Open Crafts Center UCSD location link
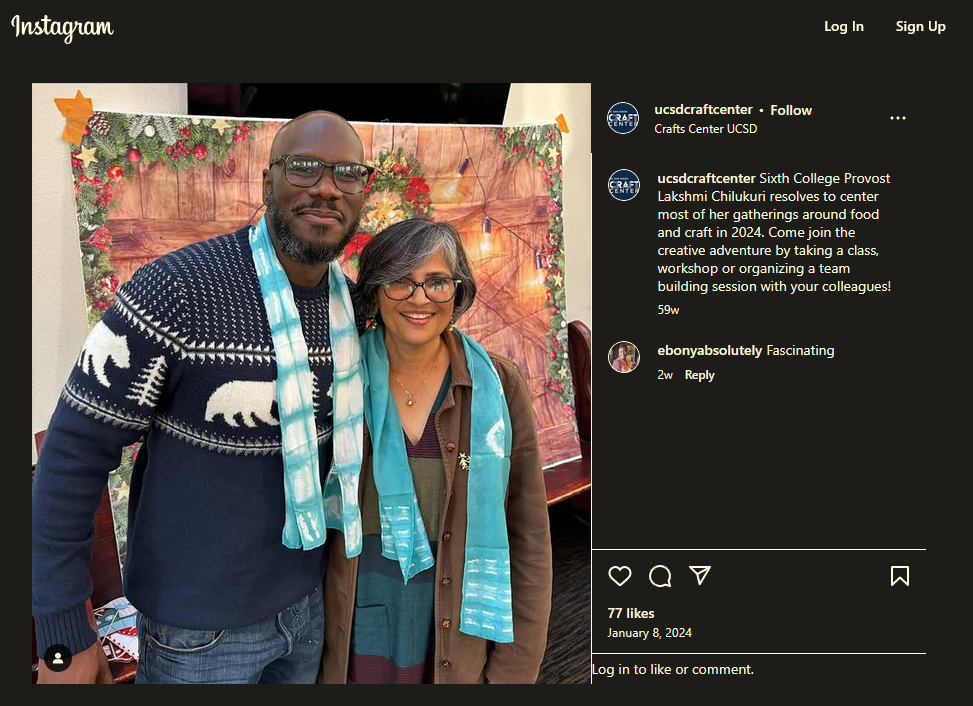The image size is (973, 706). pyautogui.click(x=706, y=128)
